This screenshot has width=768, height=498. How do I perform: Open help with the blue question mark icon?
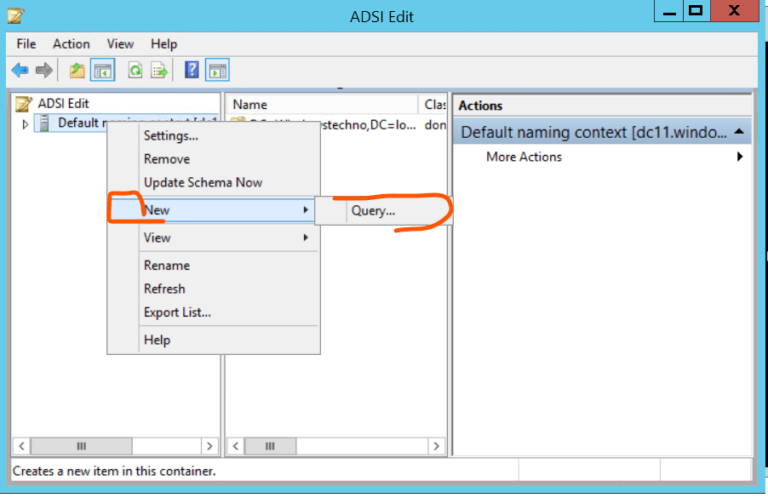coord(192,70)
